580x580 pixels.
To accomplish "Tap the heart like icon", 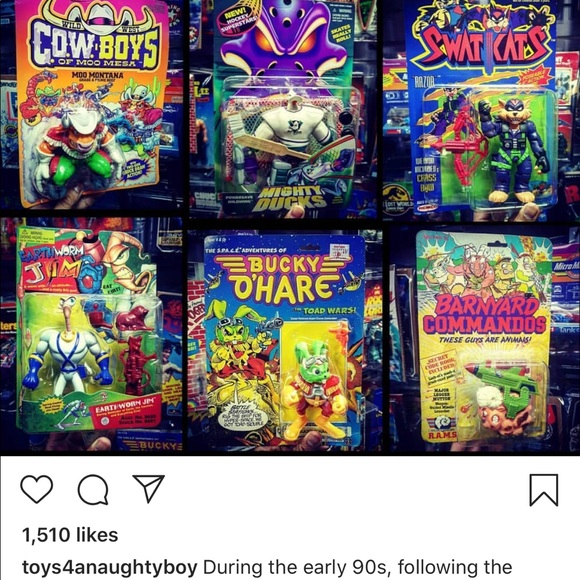I will (37, 489).
